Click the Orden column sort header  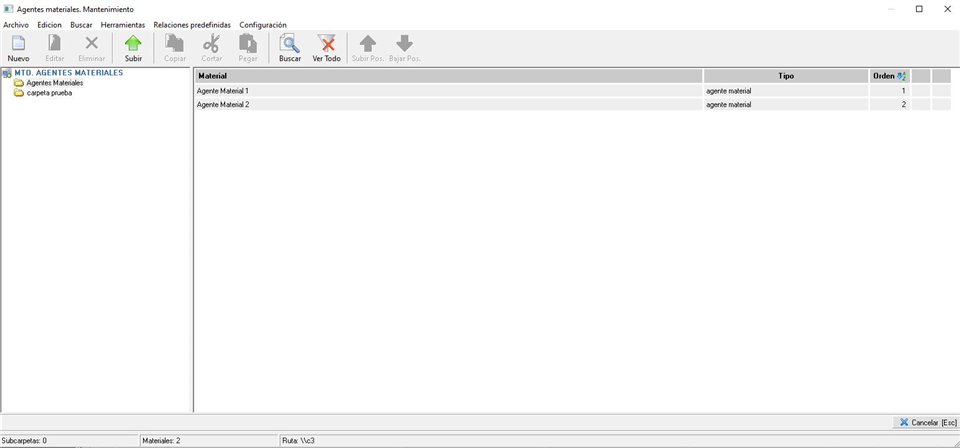pos(890,76)
